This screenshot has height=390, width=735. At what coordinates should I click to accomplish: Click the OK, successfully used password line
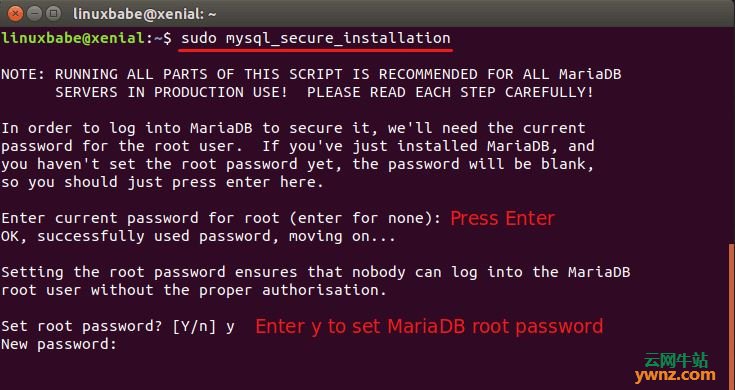click(x=198, y=236)
